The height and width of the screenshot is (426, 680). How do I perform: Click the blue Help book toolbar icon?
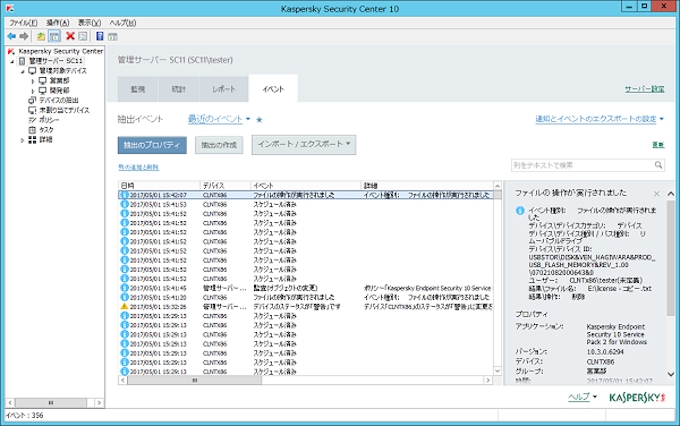pos(99,36)
